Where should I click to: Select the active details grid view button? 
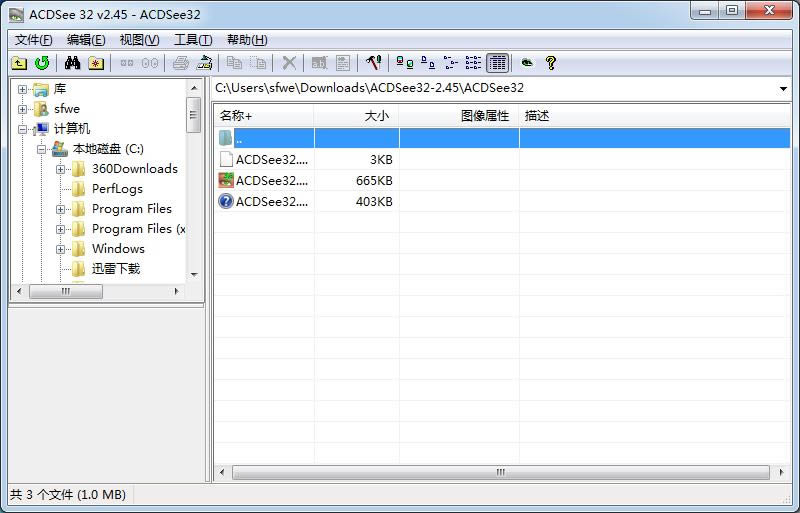coord(497,63)
